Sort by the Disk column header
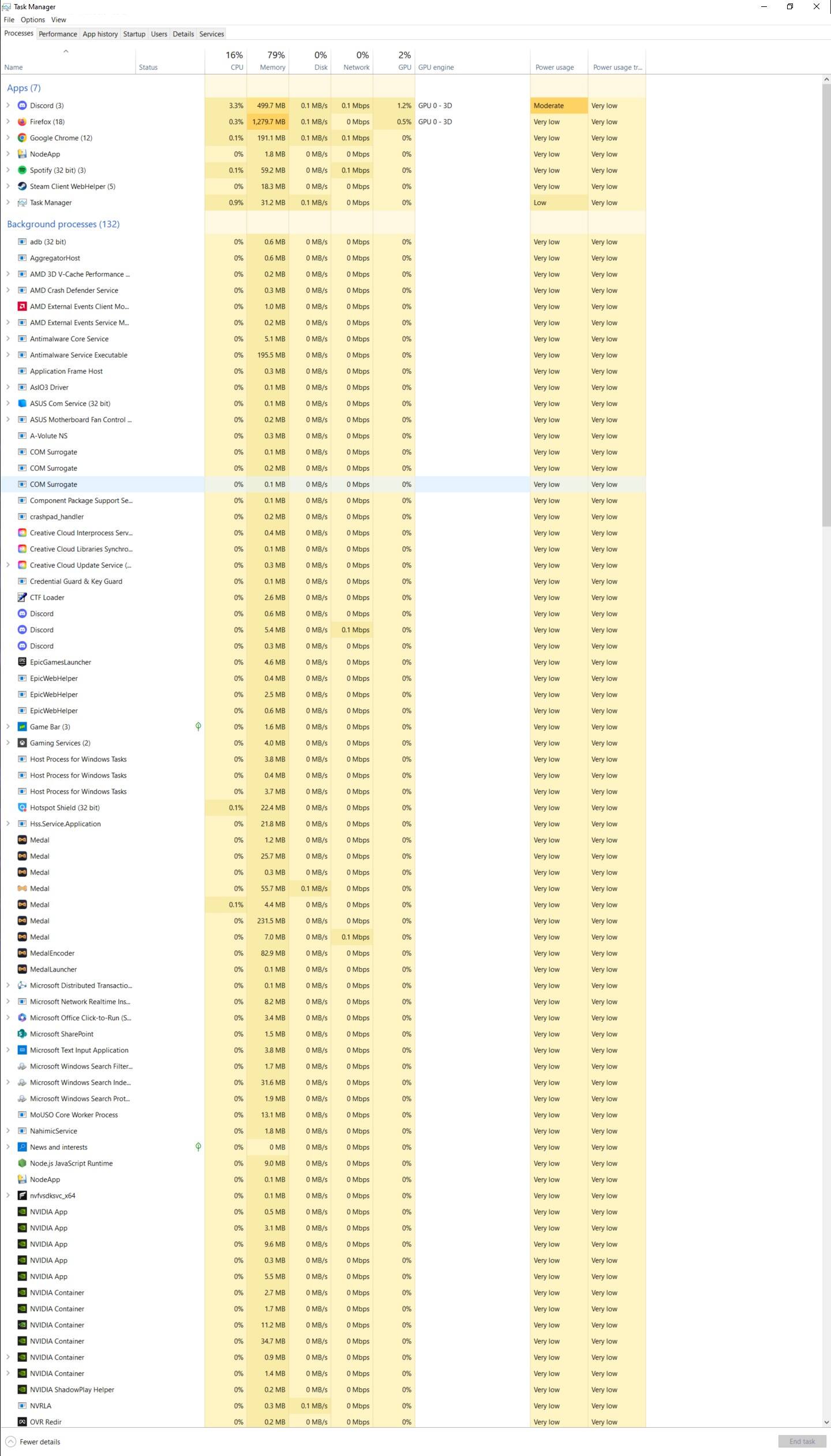Viewport: 831px width, 1456px height. pyautogui.click(x=310, y=61)
